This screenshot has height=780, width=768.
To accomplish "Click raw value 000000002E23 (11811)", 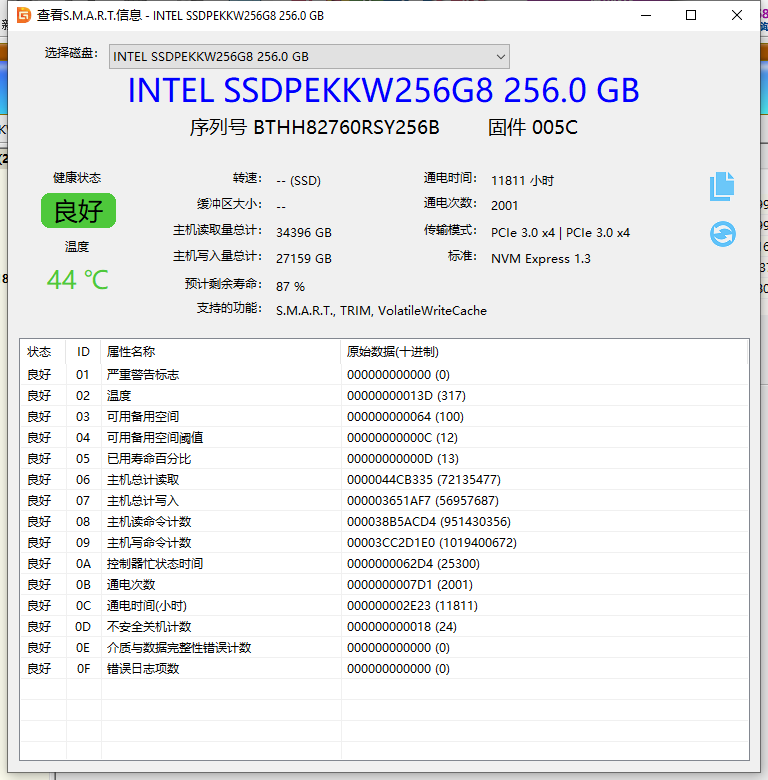I will (412, 605).
